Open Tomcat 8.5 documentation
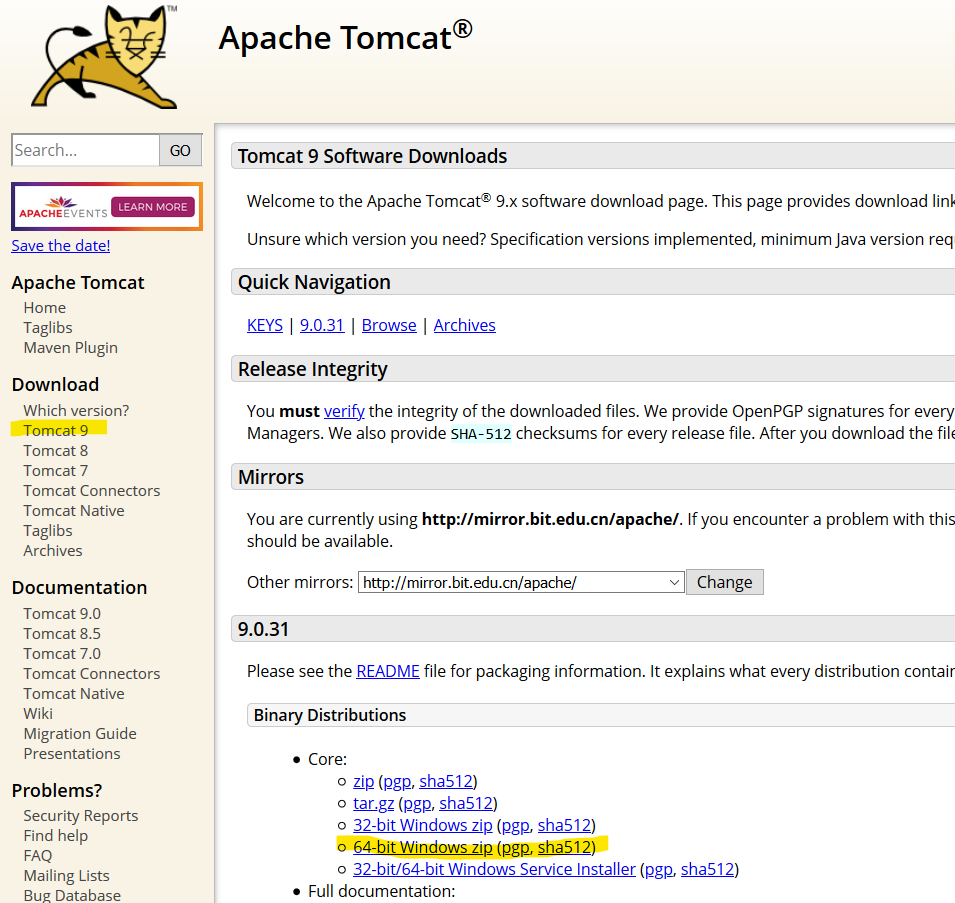Viewport: 955px width, 903px height. point(62,634)
